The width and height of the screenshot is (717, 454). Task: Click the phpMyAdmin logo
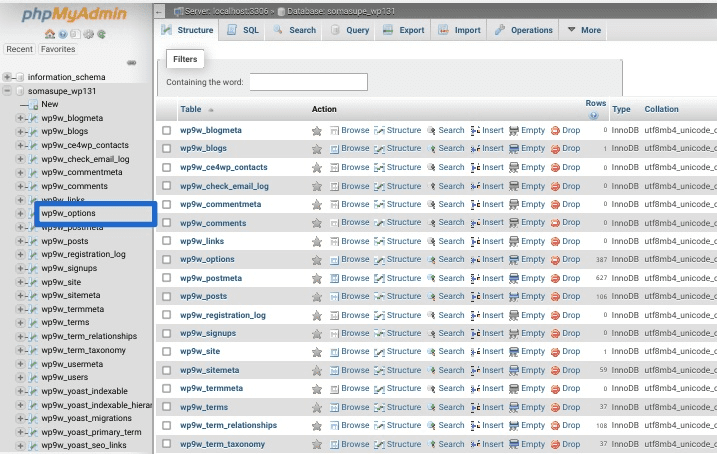[74, 14]
